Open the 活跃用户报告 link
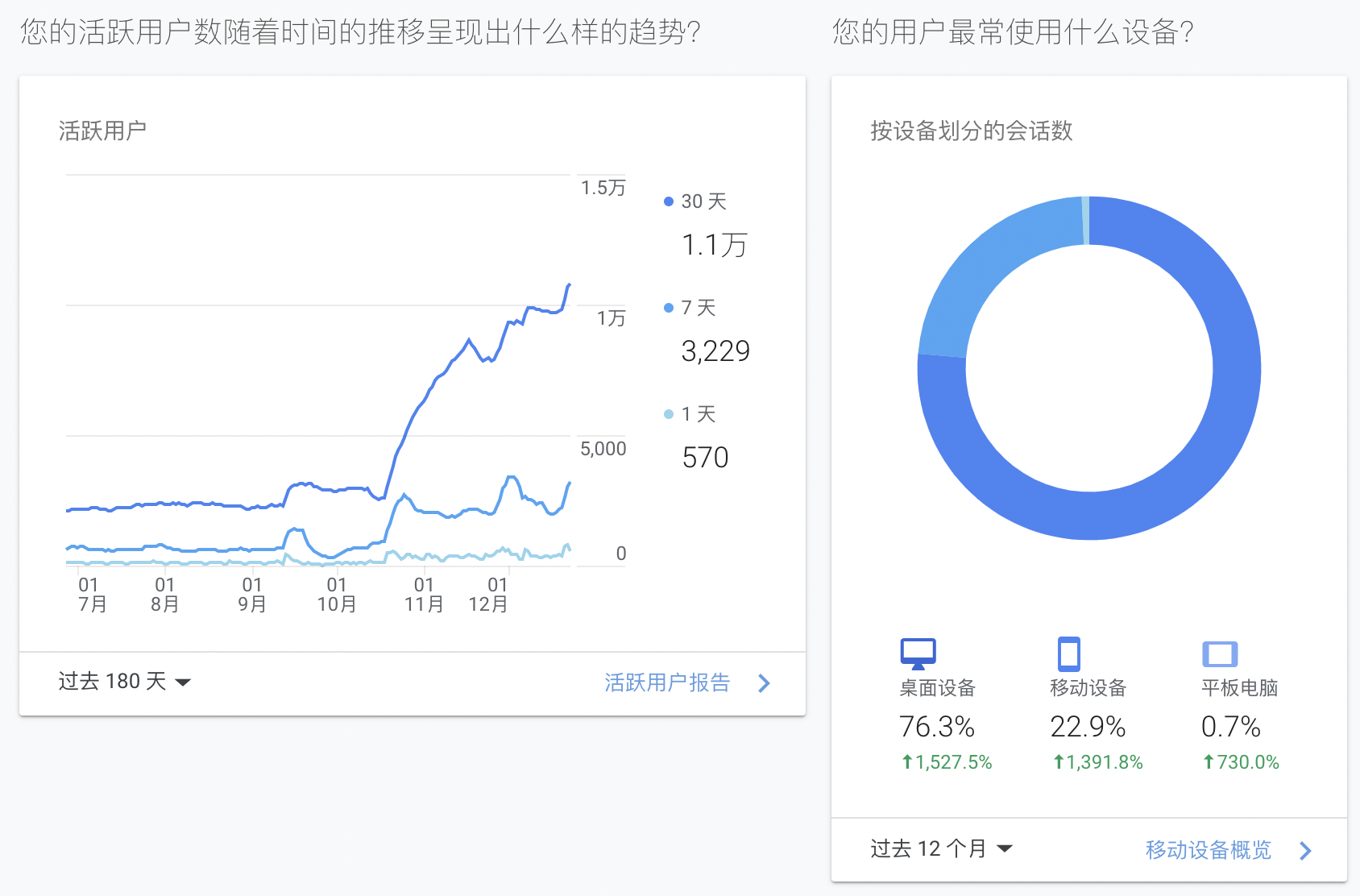 [x=667, y=682]
